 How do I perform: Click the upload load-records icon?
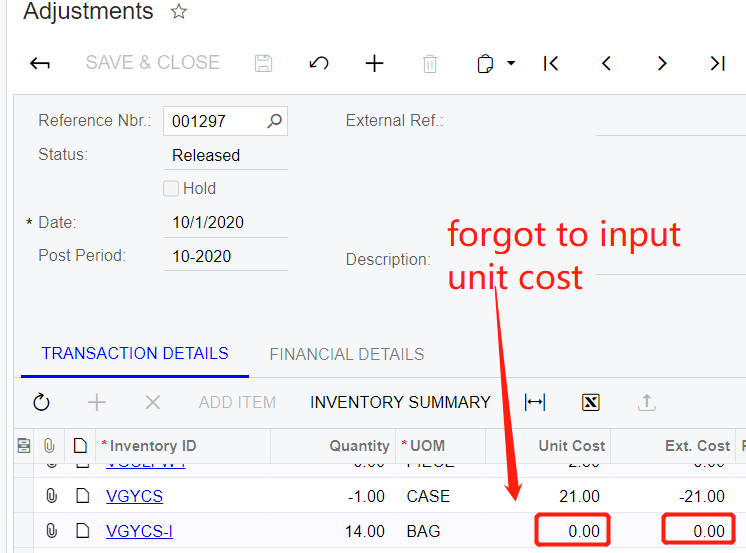646,403
